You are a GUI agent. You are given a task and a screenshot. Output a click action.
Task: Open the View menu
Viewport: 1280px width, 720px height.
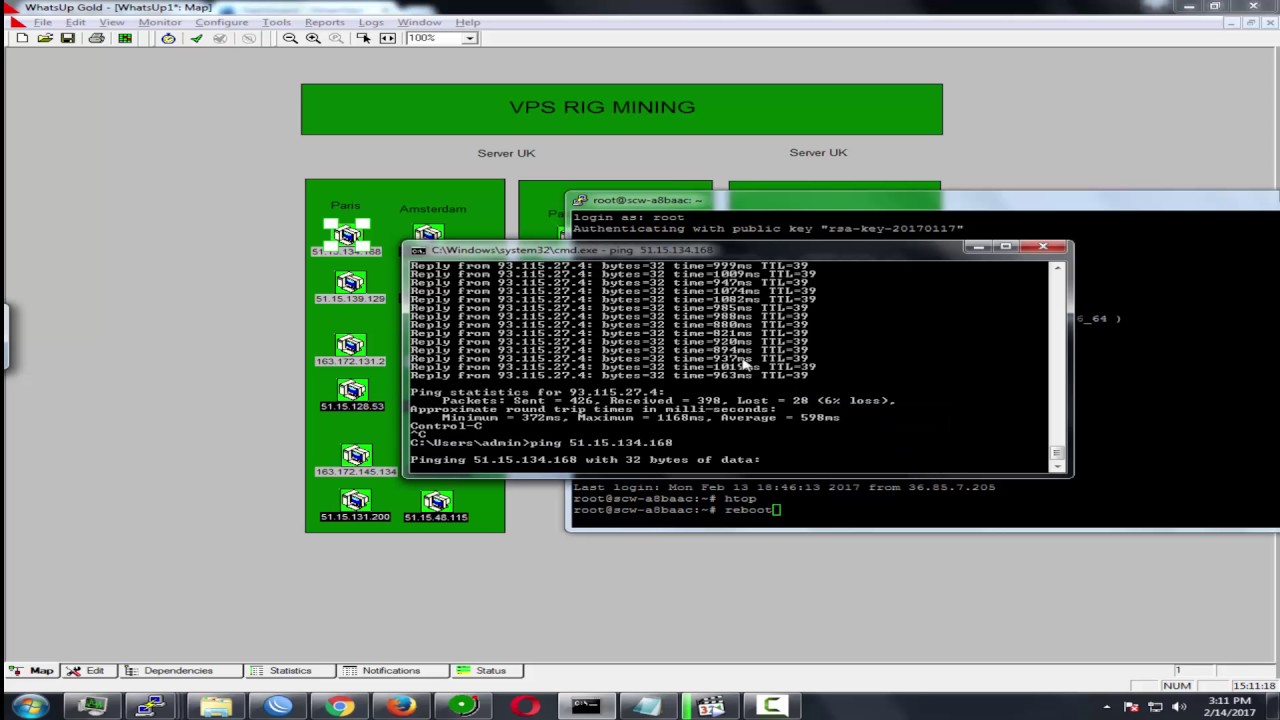pyautogui.click(x=112, y=22)
